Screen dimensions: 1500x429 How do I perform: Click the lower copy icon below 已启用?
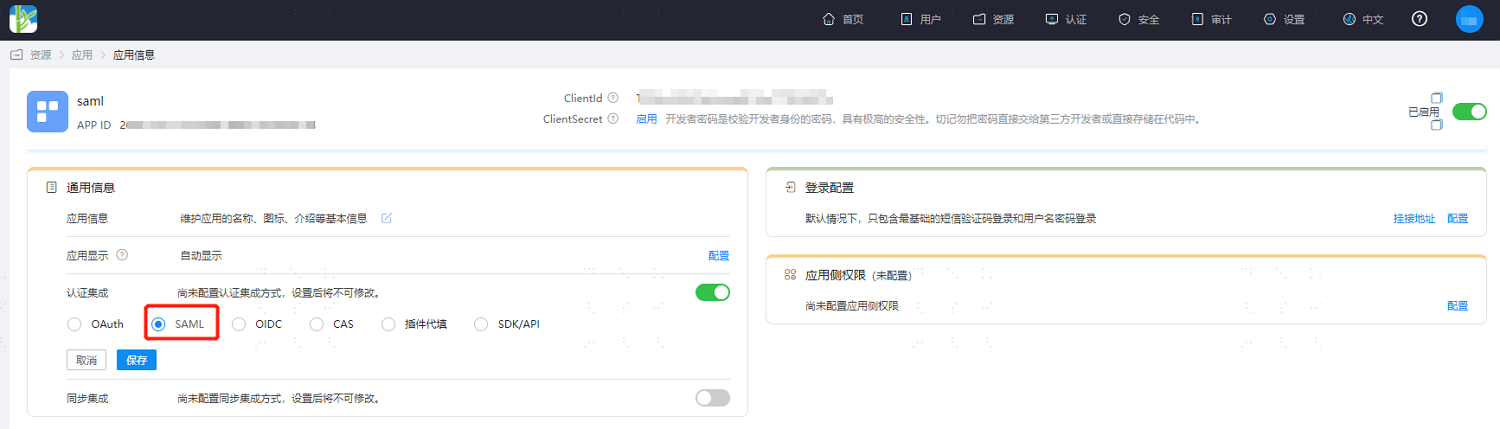click(x=1437, y=125)
